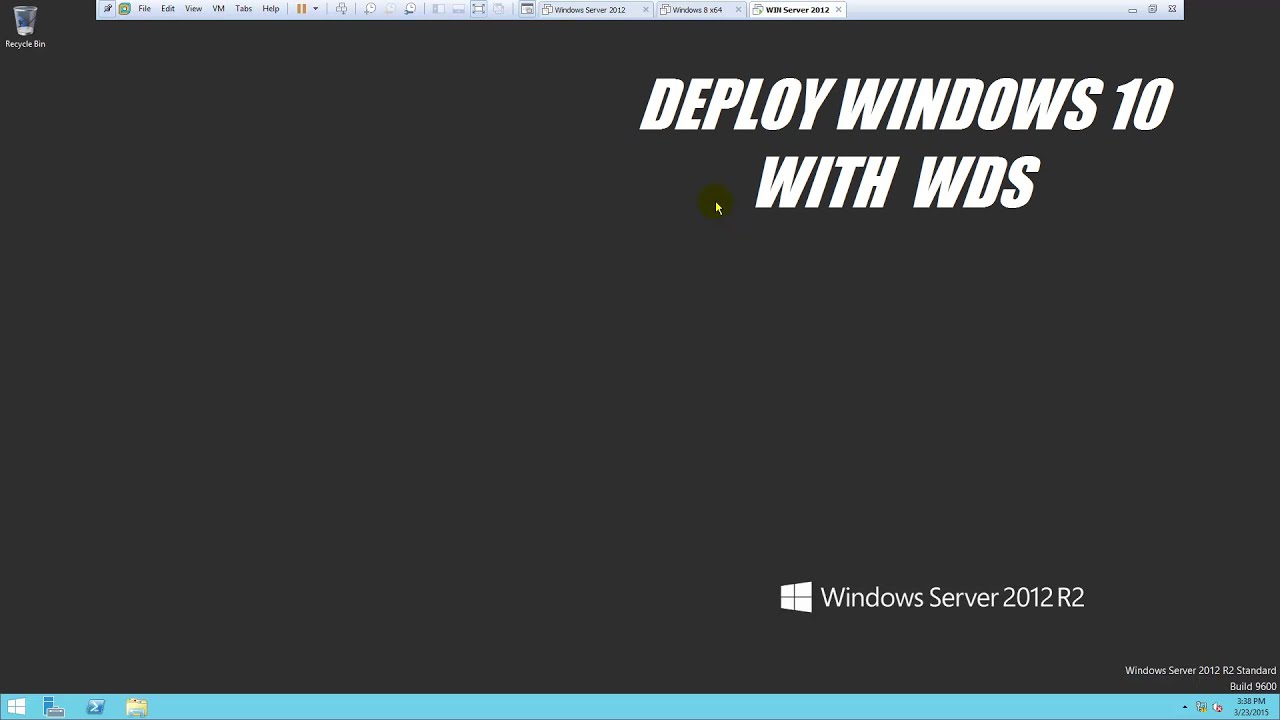Pause the virtual machine
The width and height of the screenshot is (1280, 720).
click(x=301, y=9)
